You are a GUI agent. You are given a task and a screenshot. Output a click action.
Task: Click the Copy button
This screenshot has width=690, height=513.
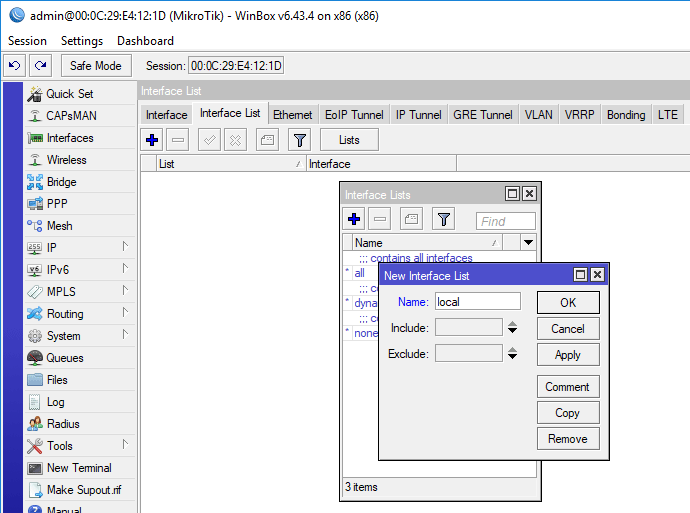pos(568,413)
